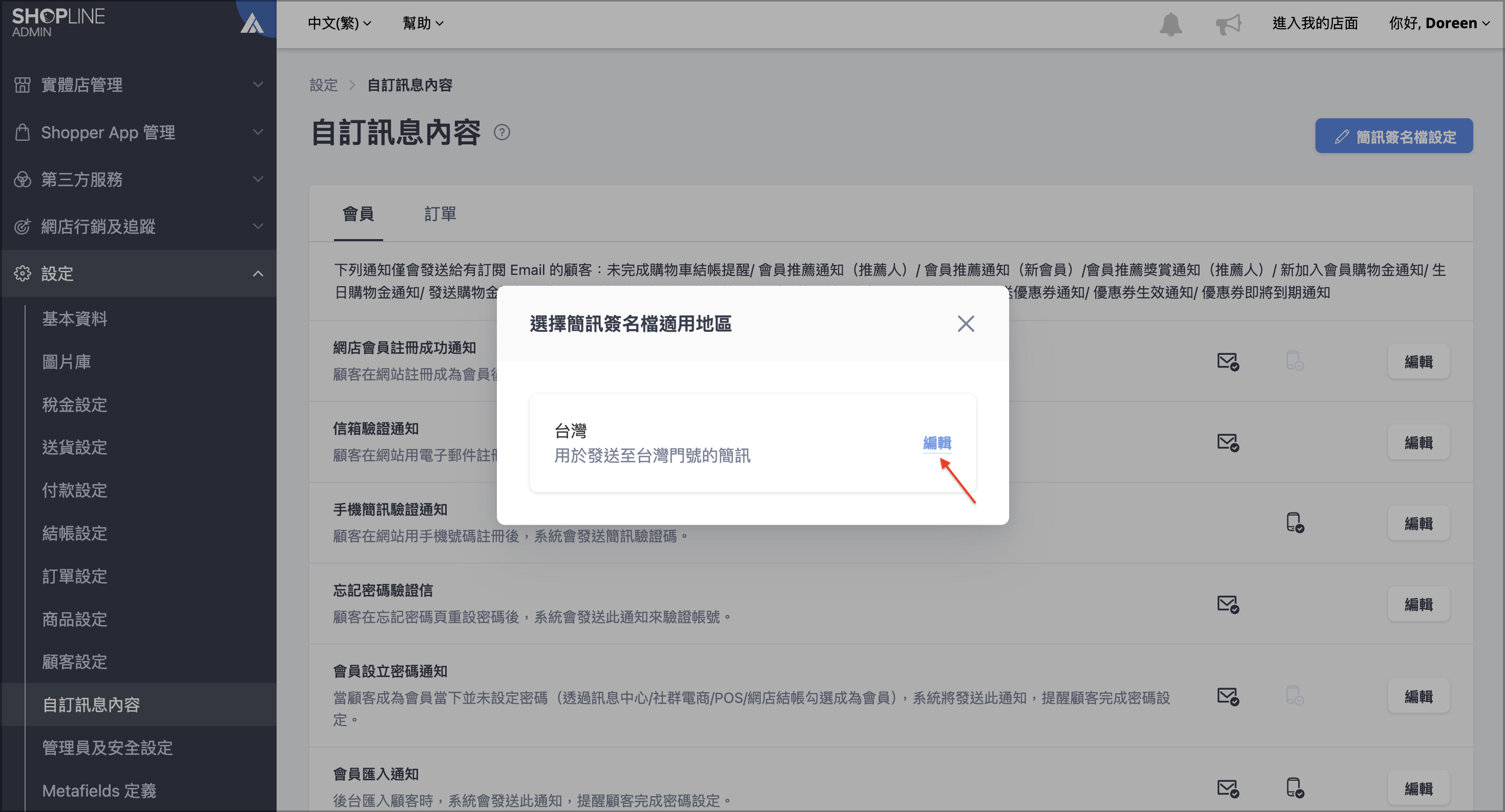Open 圖片庫 in settings menu
The height and width of the screenshot is (812, 1505).
[x=67, y=362]
